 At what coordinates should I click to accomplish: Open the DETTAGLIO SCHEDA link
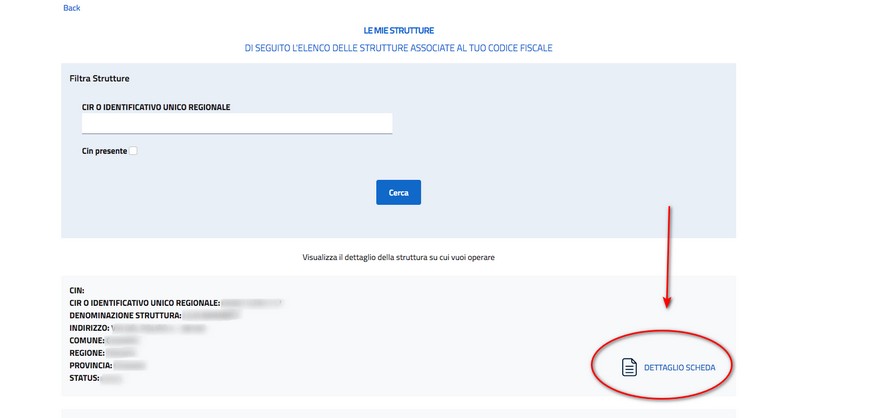679,367
